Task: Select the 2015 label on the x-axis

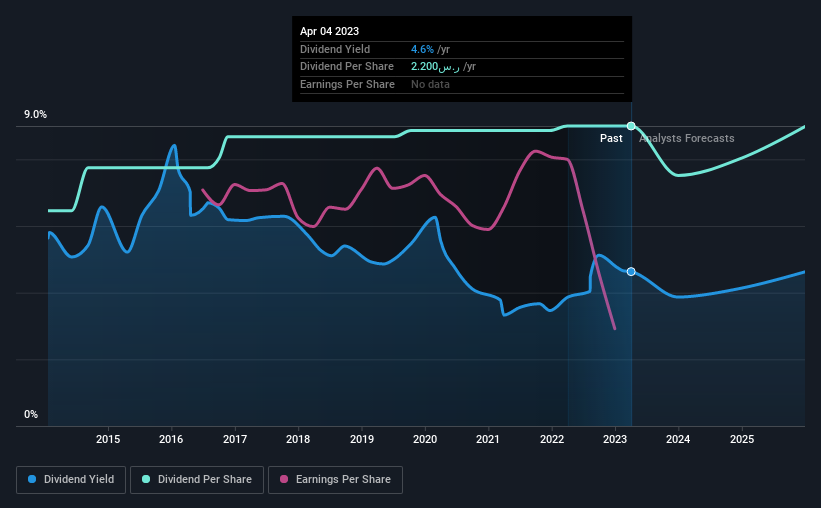Action: (108, 439)
